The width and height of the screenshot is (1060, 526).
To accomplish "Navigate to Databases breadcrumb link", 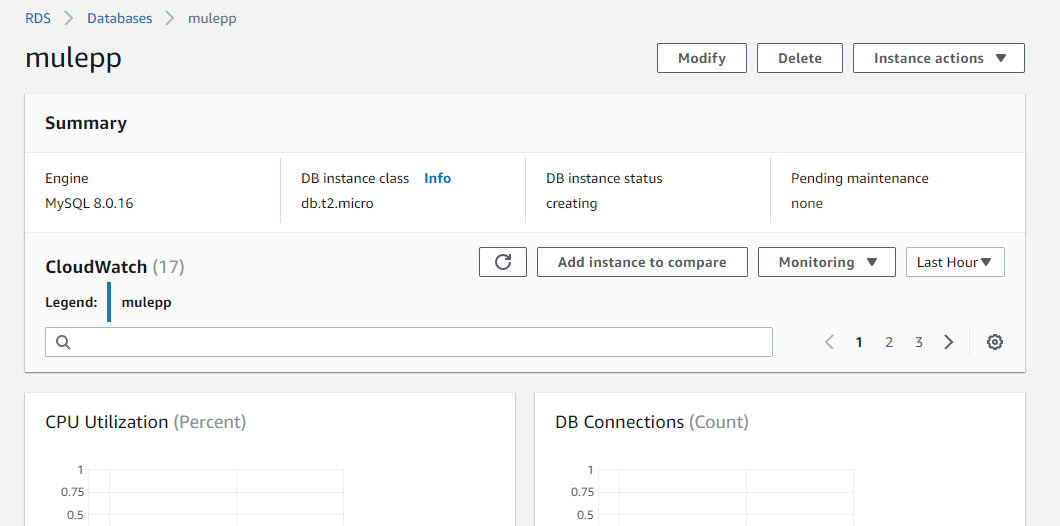I will point(120,18).
